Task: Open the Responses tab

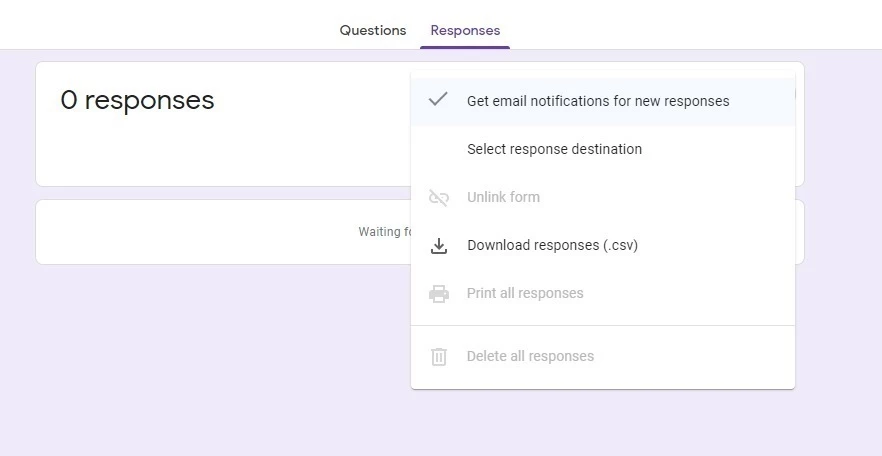Action: 465,30
